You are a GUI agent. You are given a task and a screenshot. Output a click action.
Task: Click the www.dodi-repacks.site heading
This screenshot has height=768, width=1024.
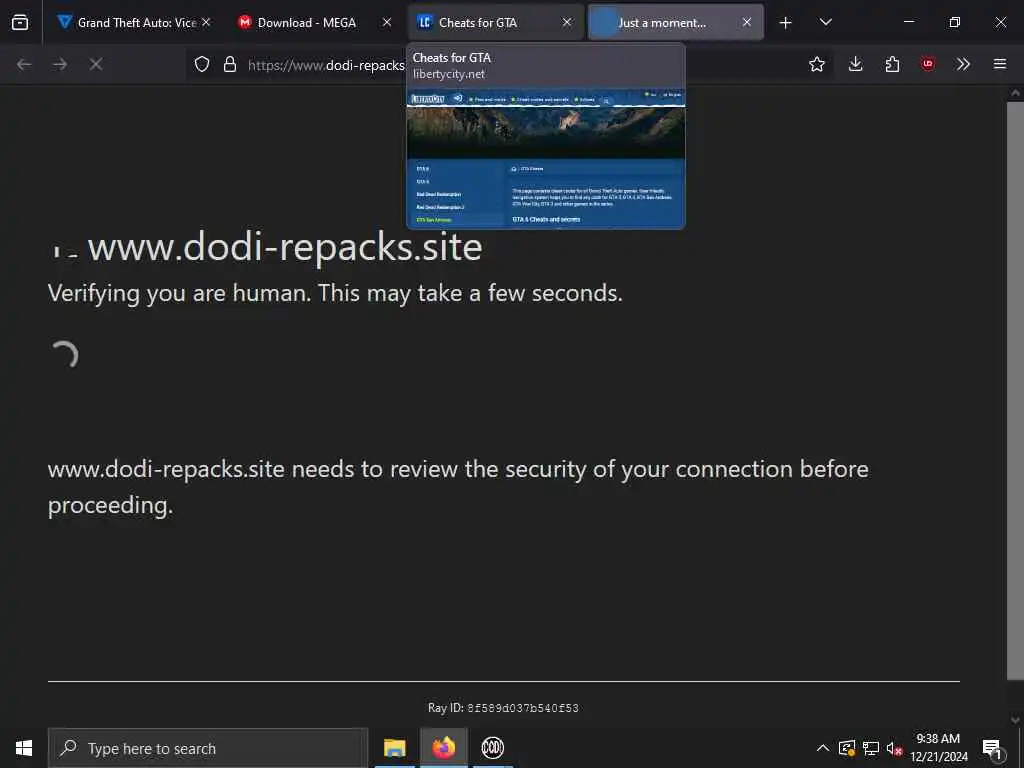(285, 247)
